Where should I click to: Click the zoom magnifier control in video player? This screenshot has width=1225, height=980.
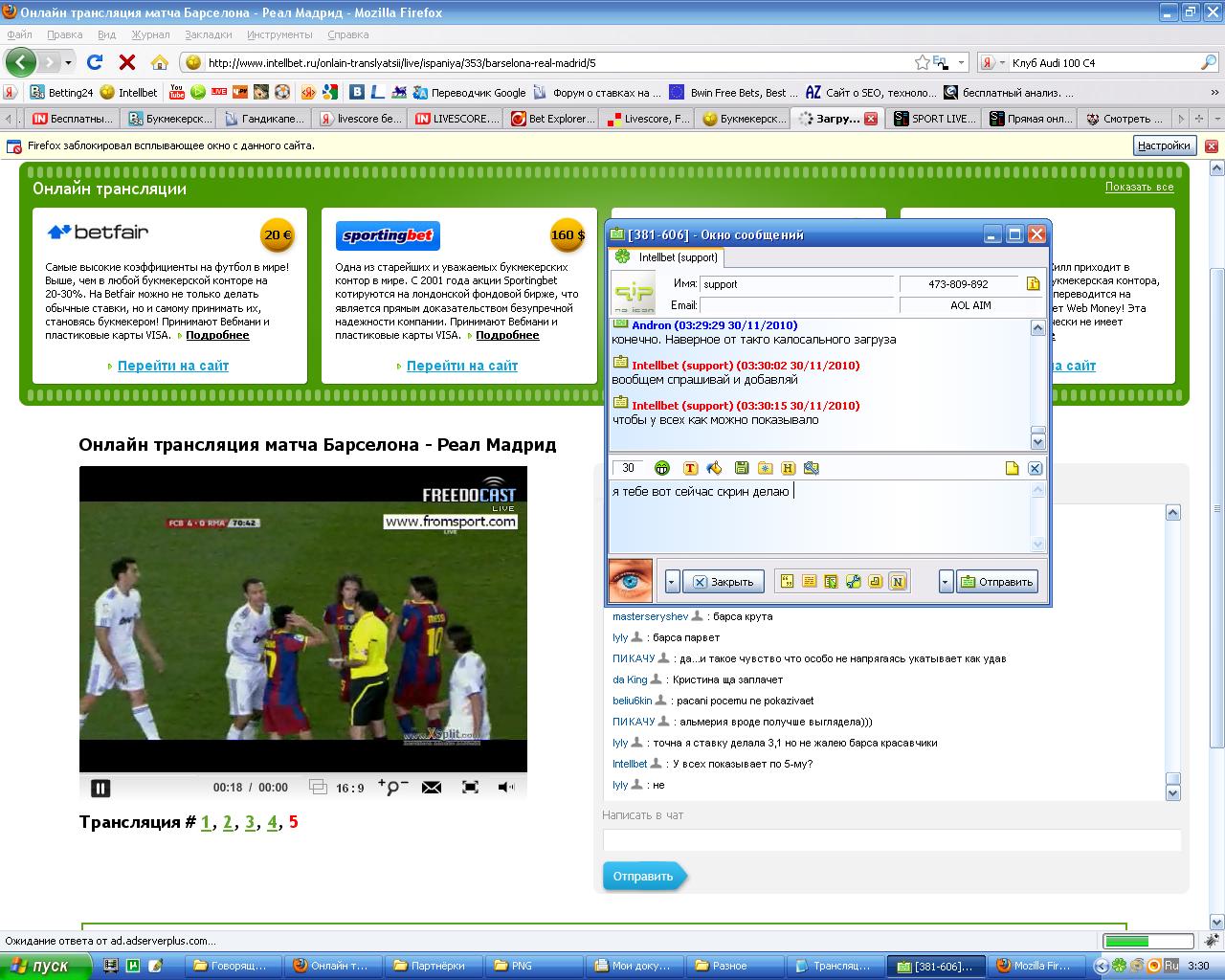click(393, 787)
